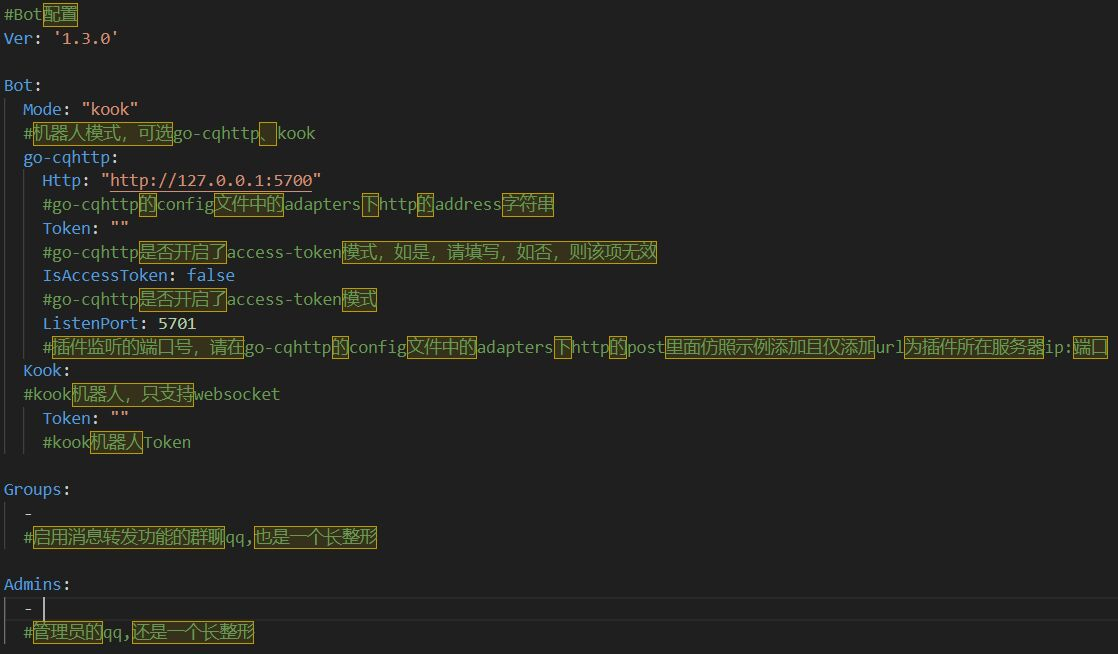
Task: Place cursor on the Bot: key
Action: pyautogui.click(x=17, y=85)
